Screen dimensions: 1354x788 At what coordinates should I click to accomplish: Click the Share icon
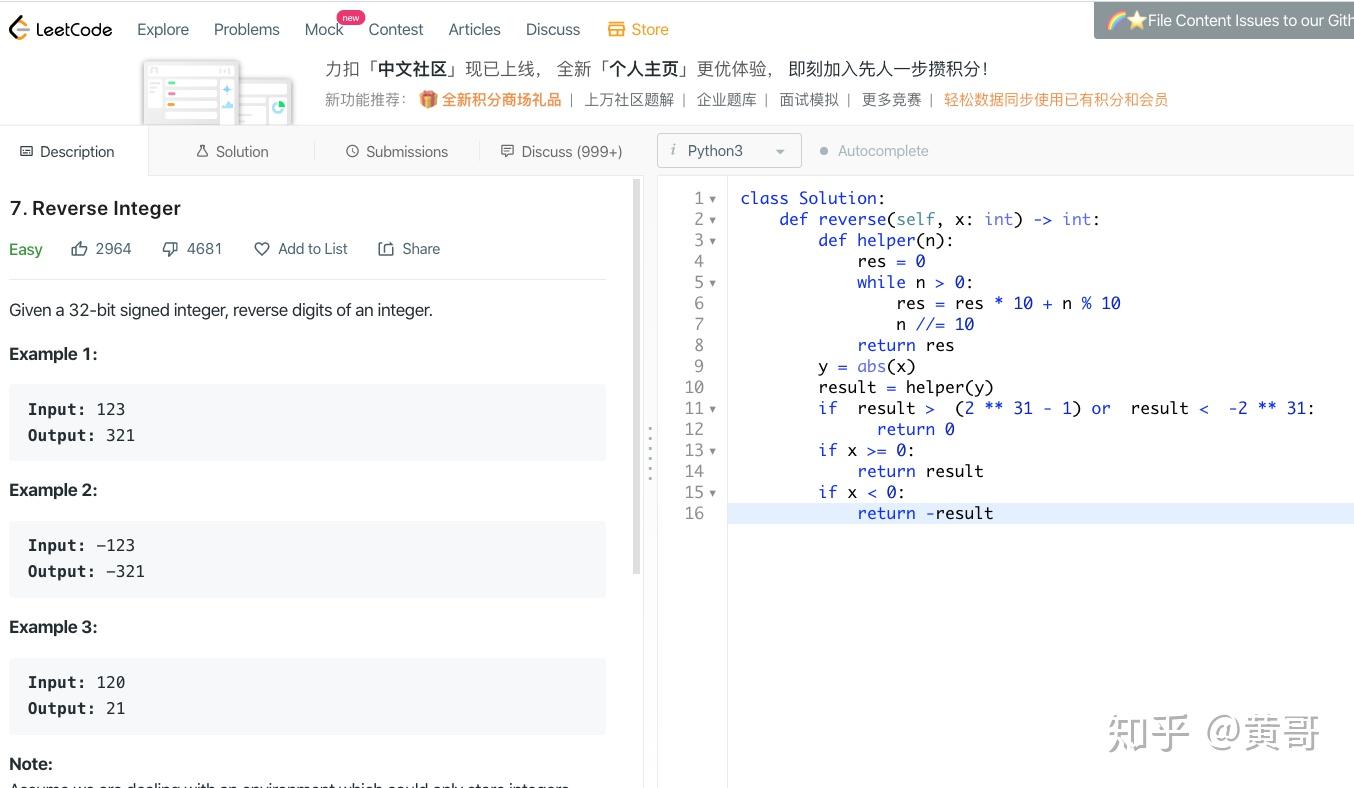[x=386, y=249]
